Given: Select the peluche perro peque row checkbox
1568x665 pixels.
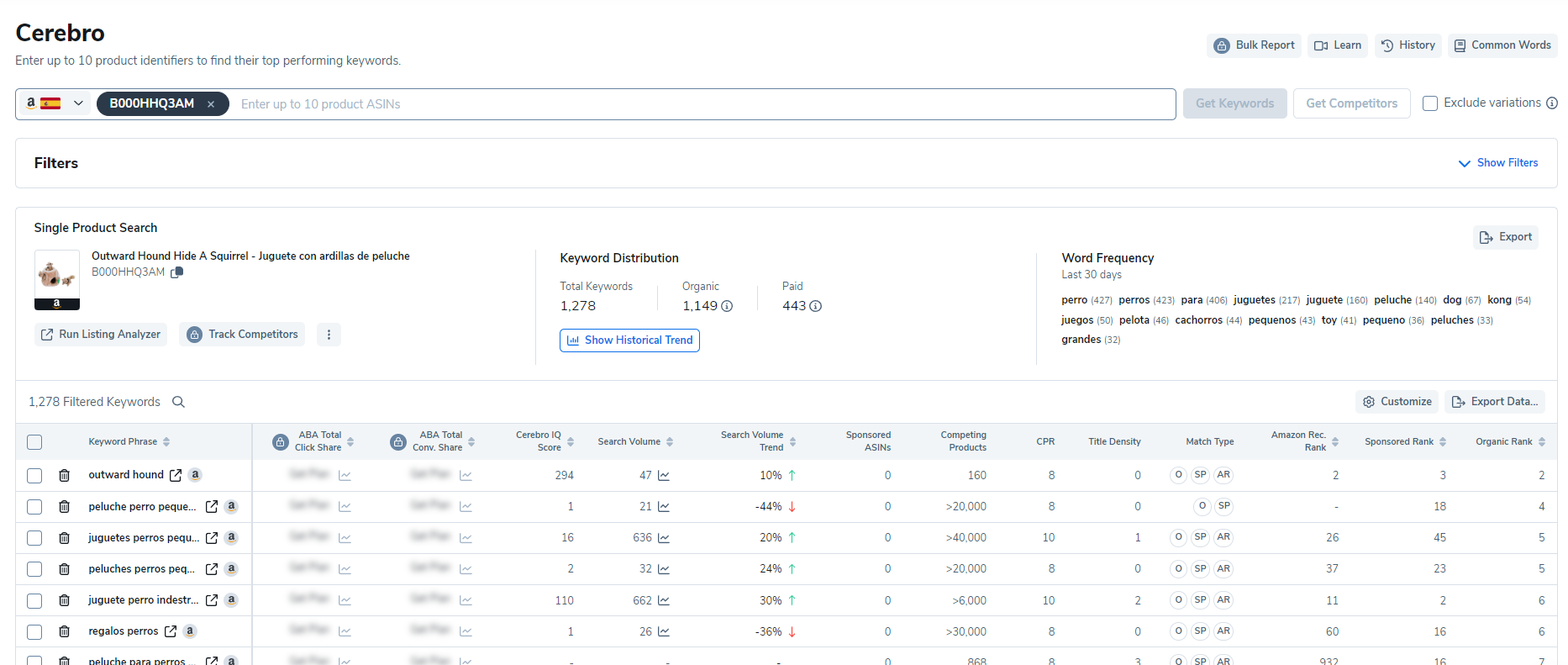Looking at the screenshot, I should (34, 507).
